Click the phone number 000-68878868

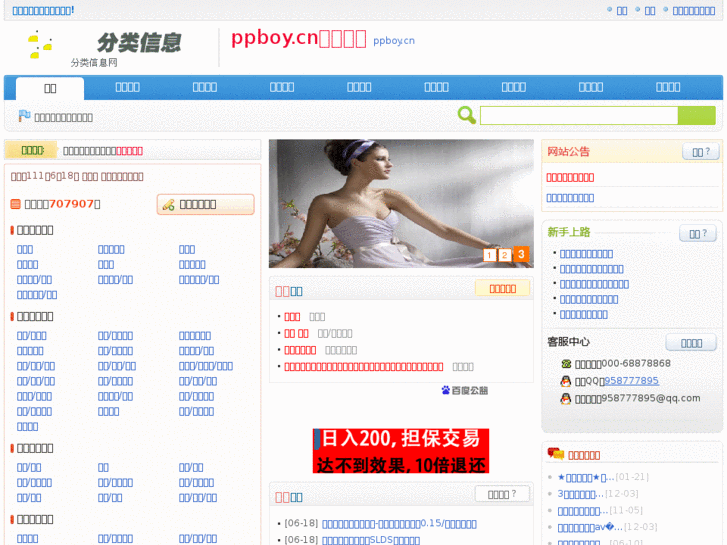(x=636, y=363)
